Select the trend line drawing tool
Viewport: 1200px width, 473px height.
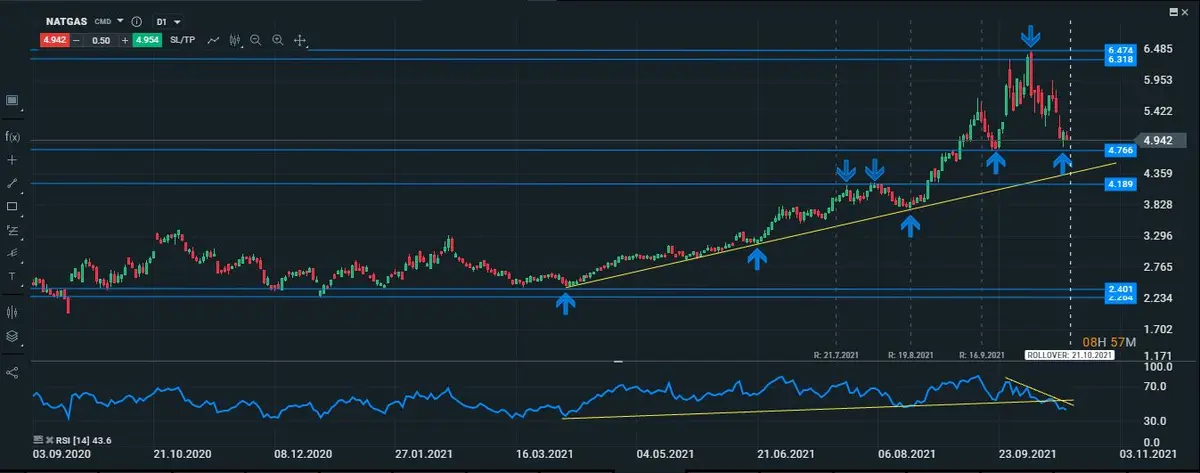pyautogui.click(x=12, y=184)
